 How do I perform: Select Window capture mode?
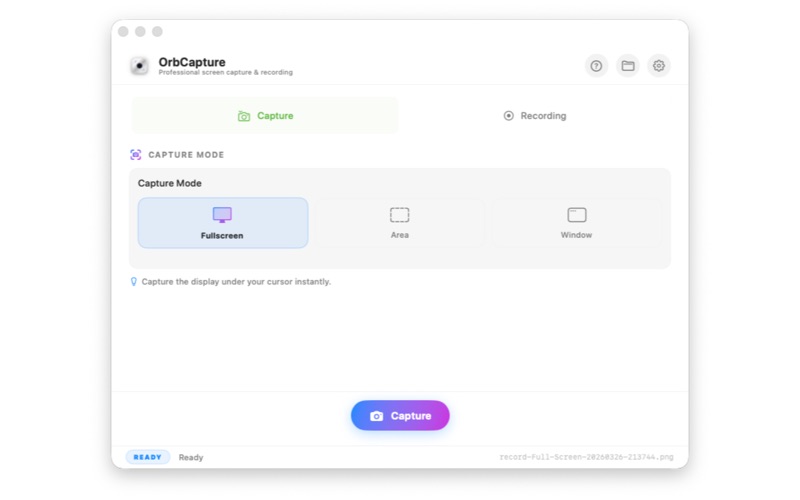point(577,223)
